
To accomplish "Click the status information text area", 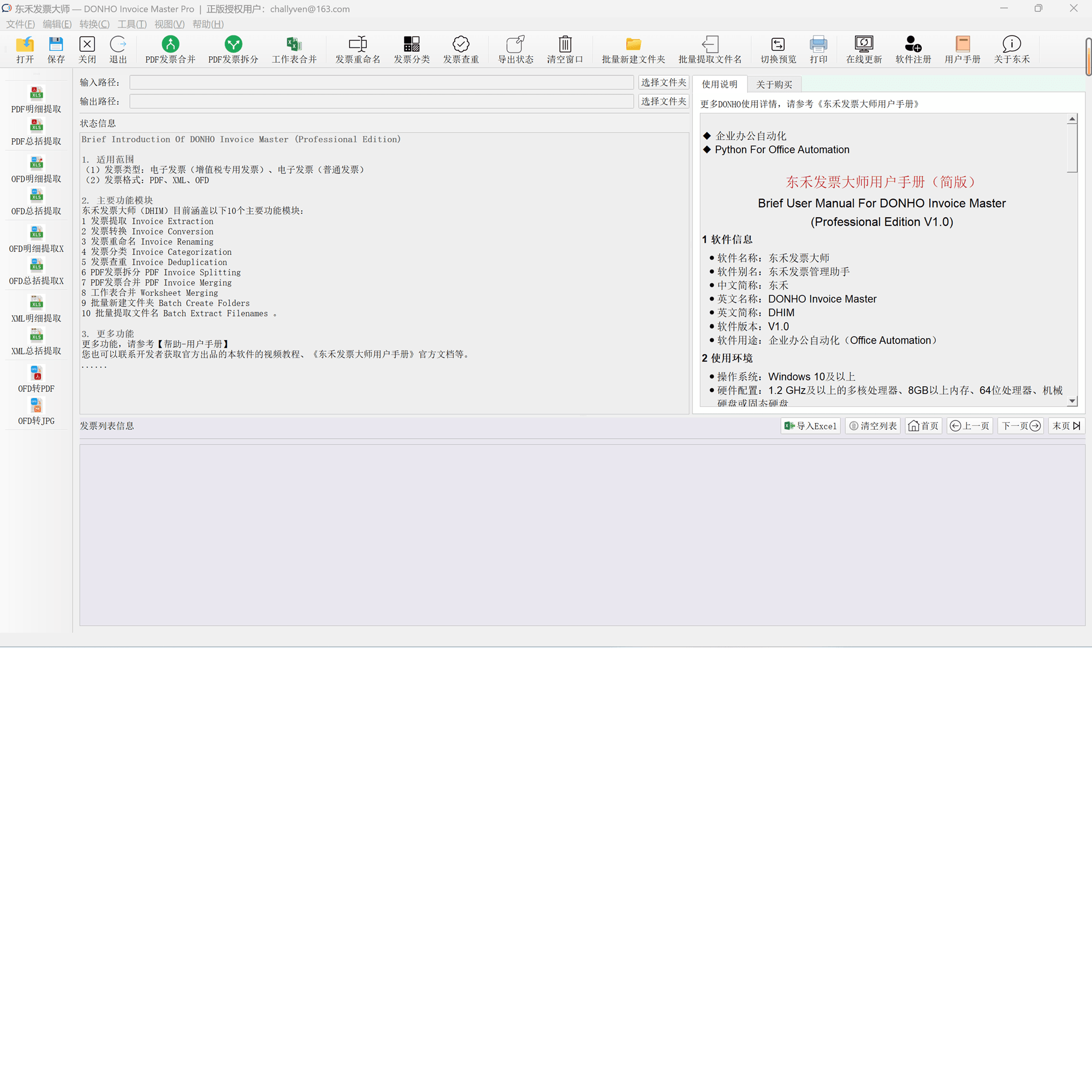I will [x=384, y=273].
